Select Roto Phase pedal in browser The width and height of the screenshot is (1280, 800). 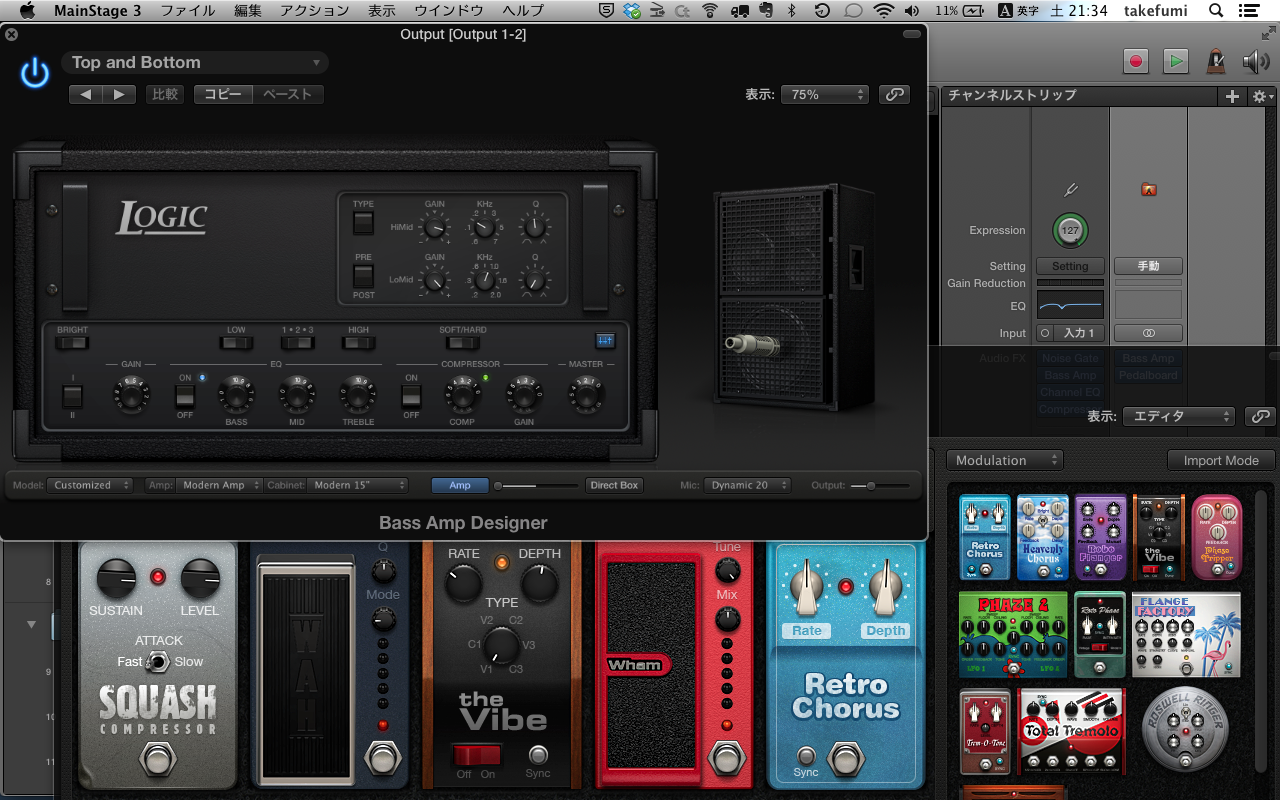[1100, 635]
